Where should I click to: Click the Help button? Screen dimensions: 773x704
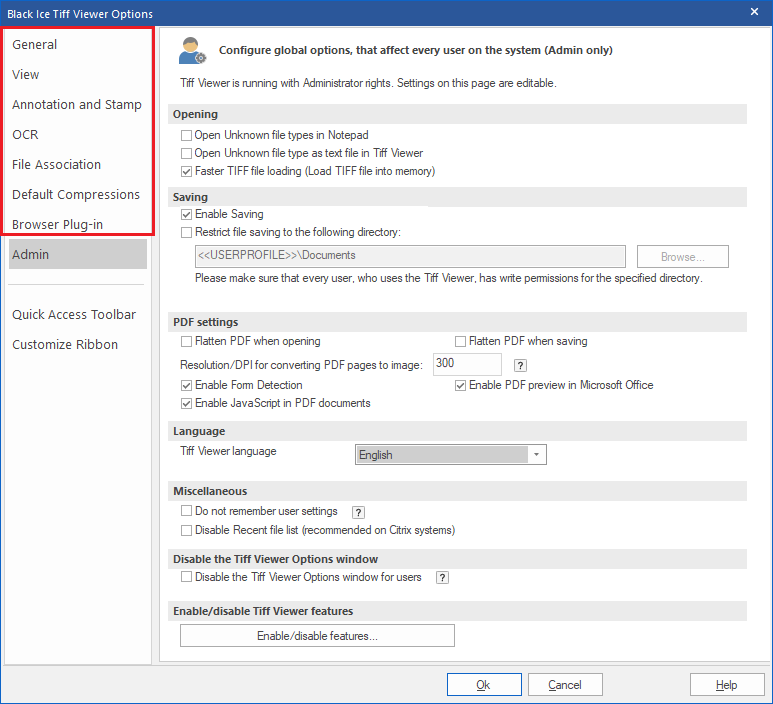click(x=727, y=685)
